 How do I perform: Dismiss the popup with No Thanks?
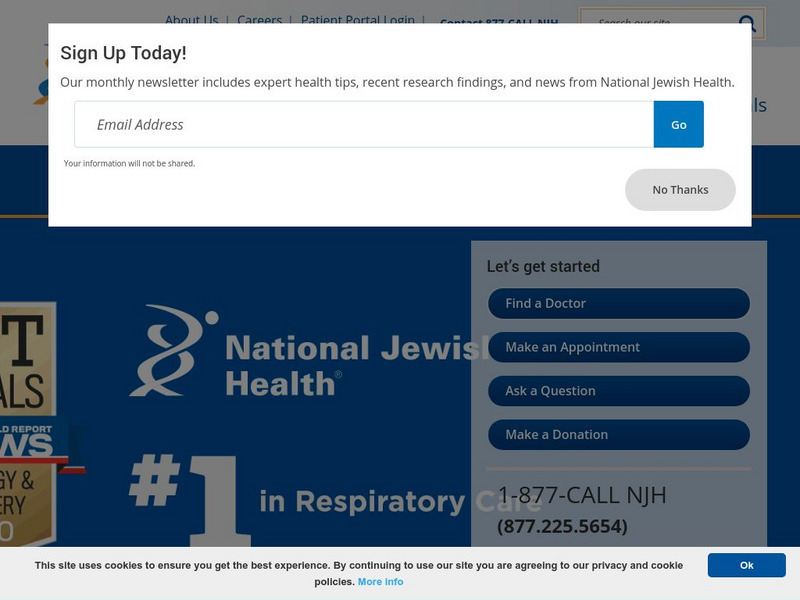(x=680, y=189)
